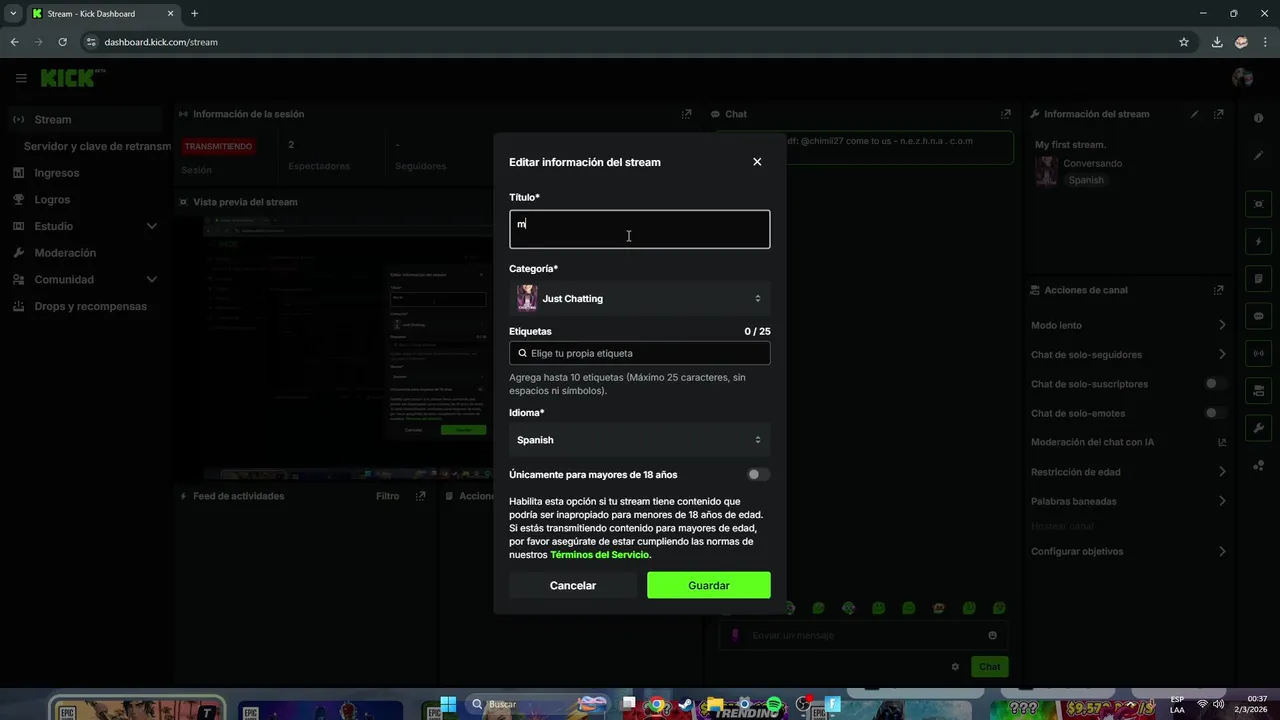Open the hamburger menu beside Kick logo

(21, 78)
